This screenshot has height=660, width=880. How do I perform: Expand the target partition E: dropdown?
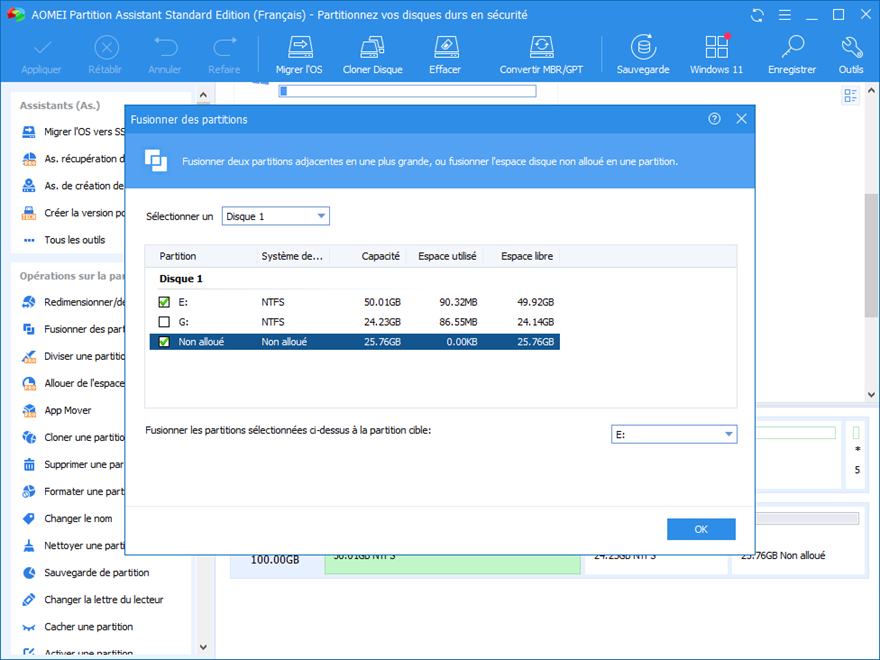coord(673,434)
